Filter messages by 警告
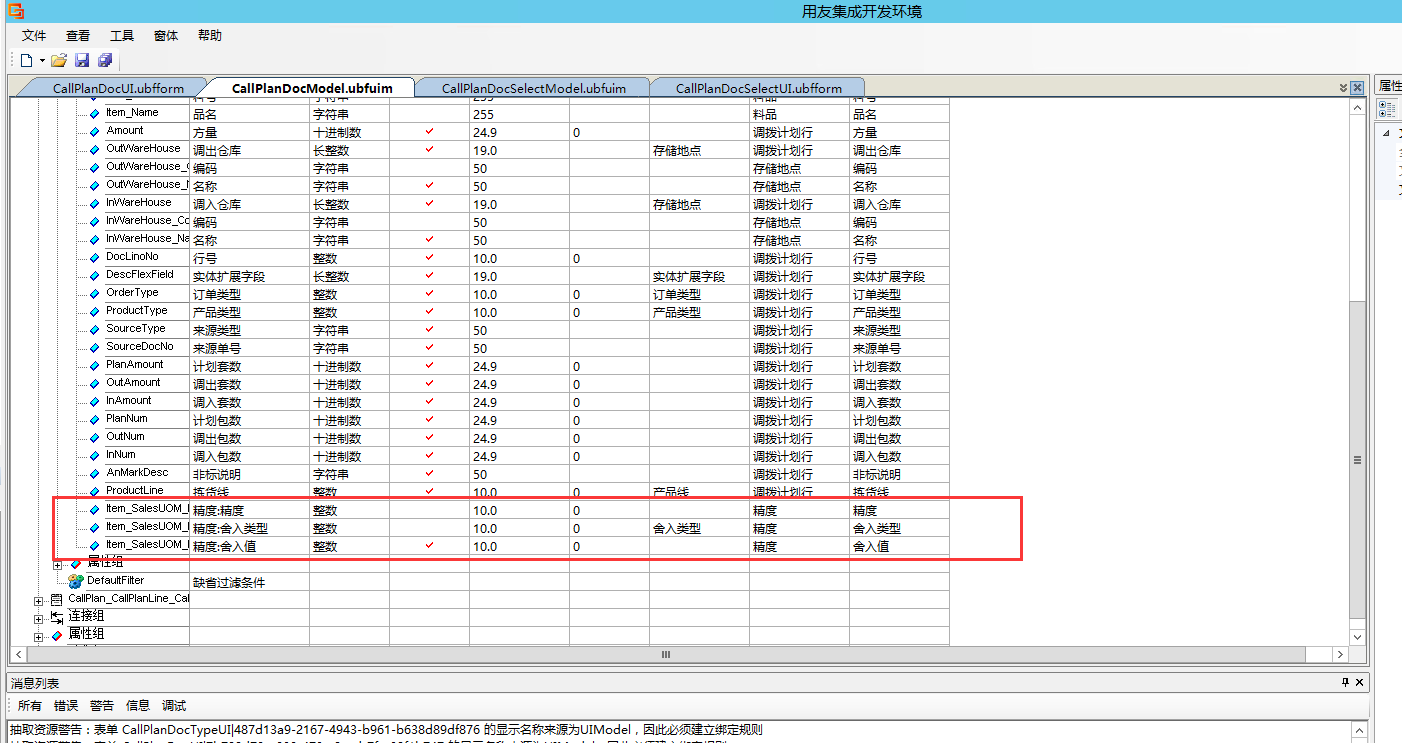The height and width of the screenshot is (743, 1402). coord(102,706)
